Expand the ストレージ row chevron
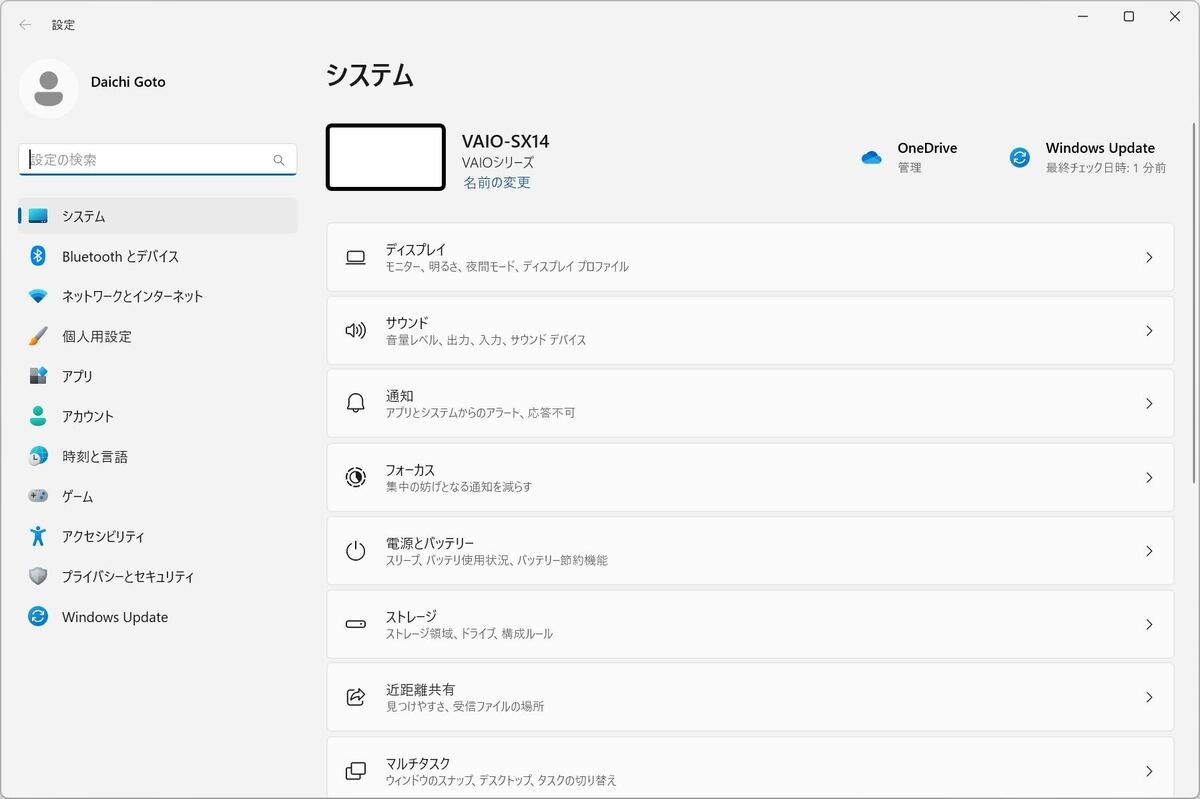This screenshot has width=1200, height=799. click(x=1149, y=624)
